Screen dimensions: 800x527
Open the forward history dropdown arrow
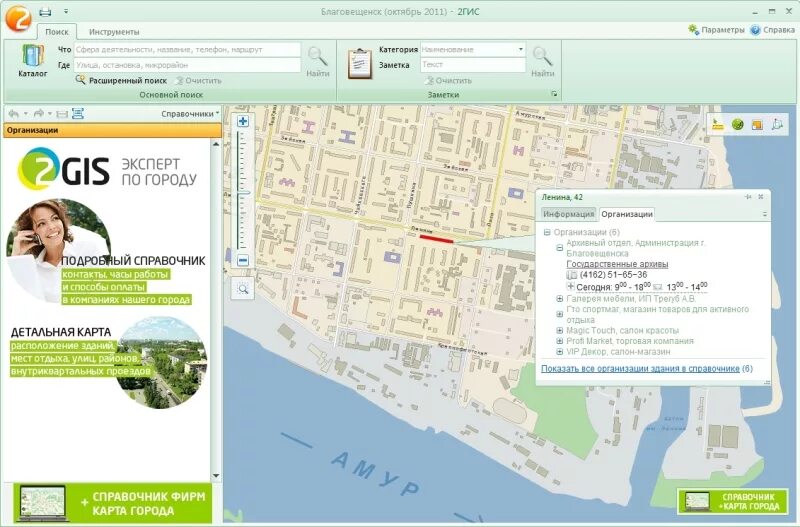click(x=50, y=113)
